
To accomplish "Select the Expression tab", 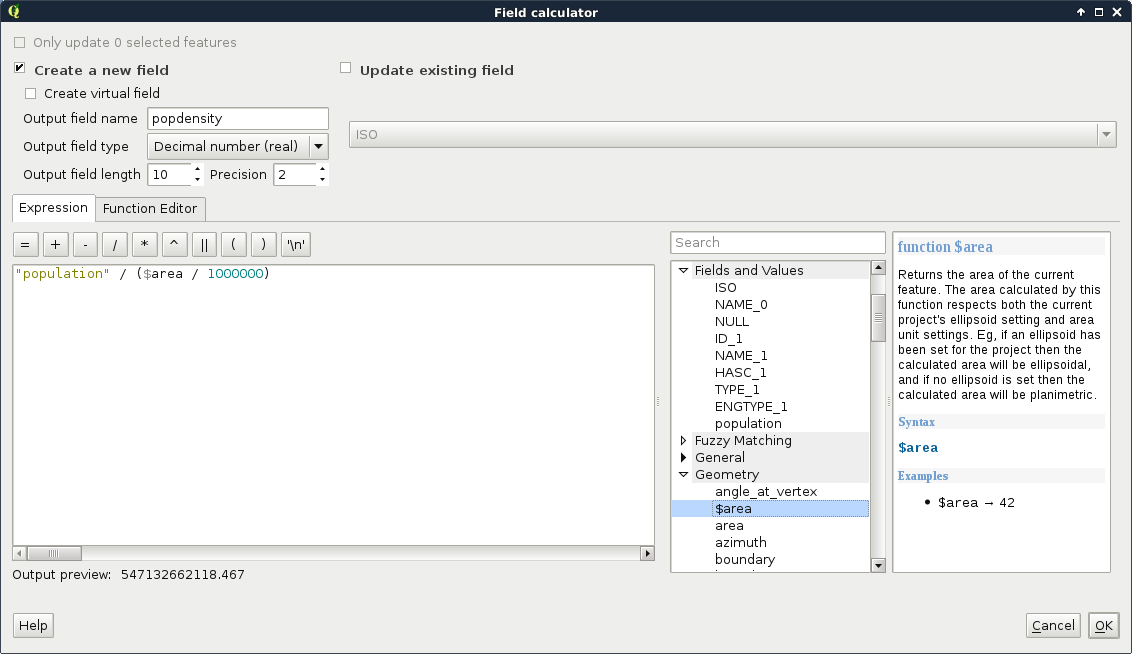I will point(54,208).
